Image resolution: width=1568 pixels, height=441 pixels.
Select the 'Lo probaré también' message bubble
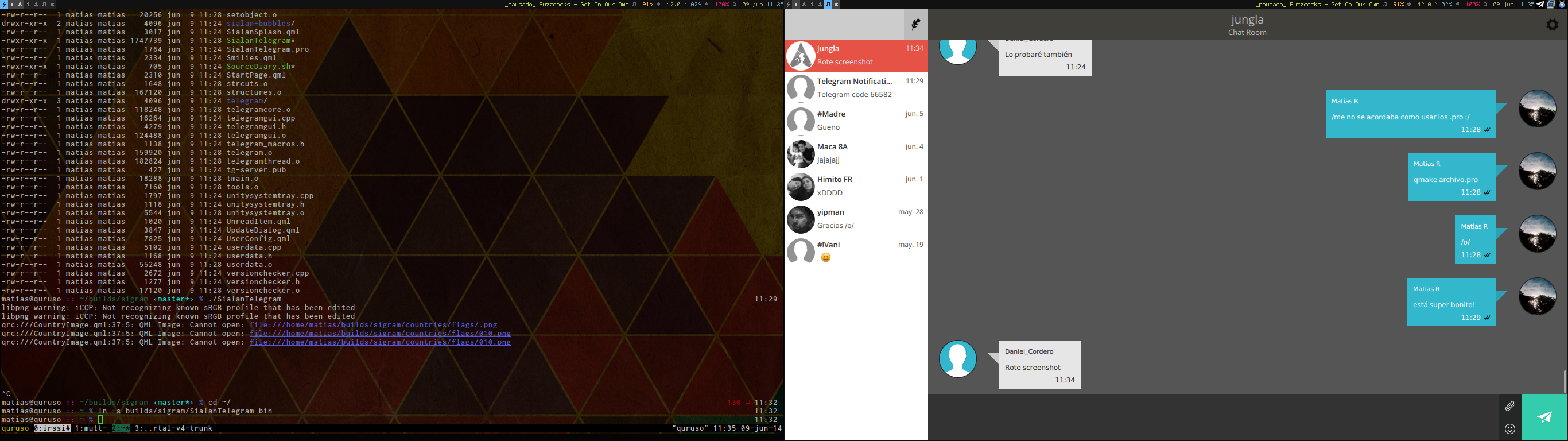(1045, 58)
